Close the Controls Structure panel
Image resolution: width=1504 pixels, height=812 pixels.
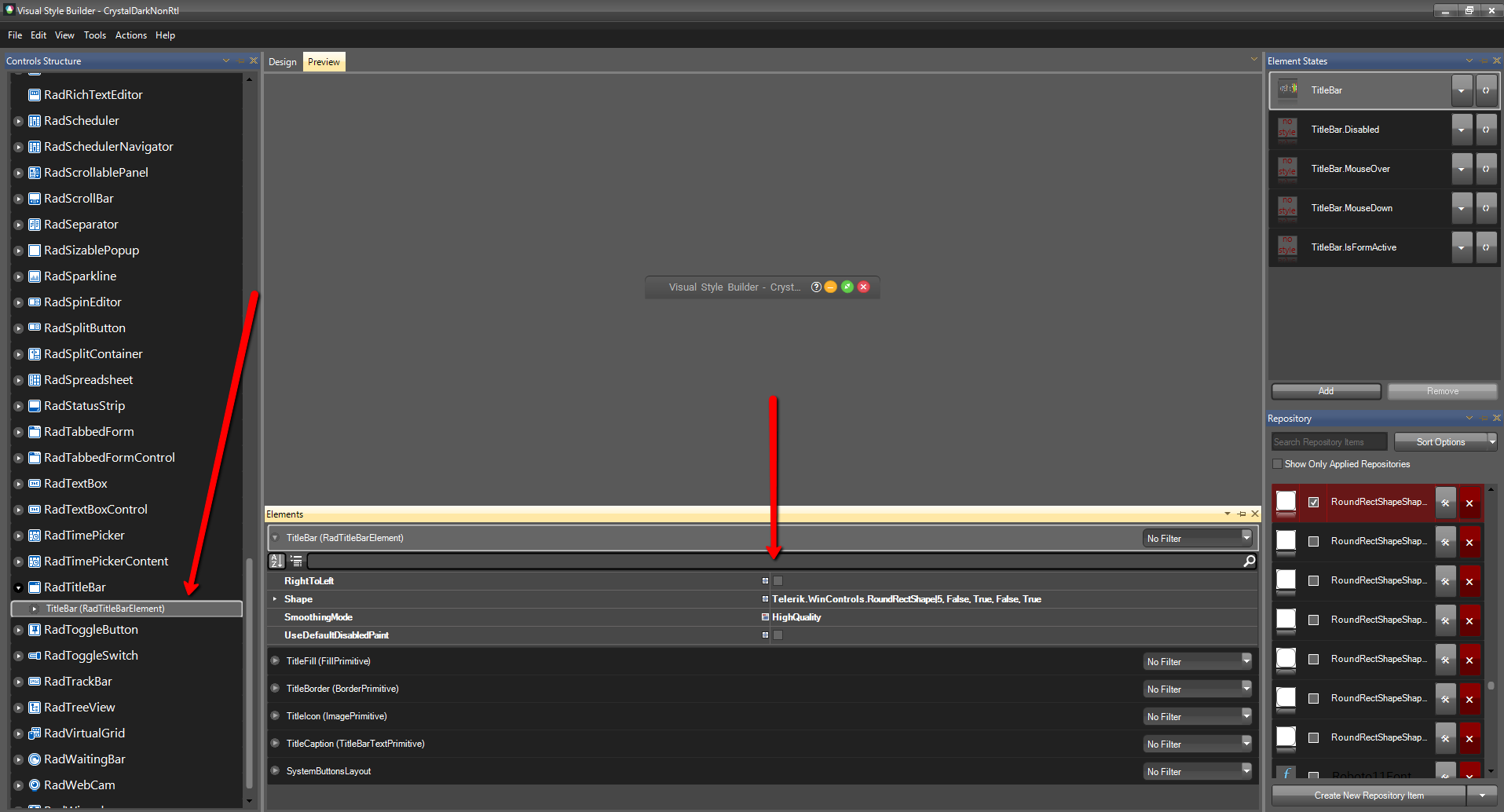point(253,60)
